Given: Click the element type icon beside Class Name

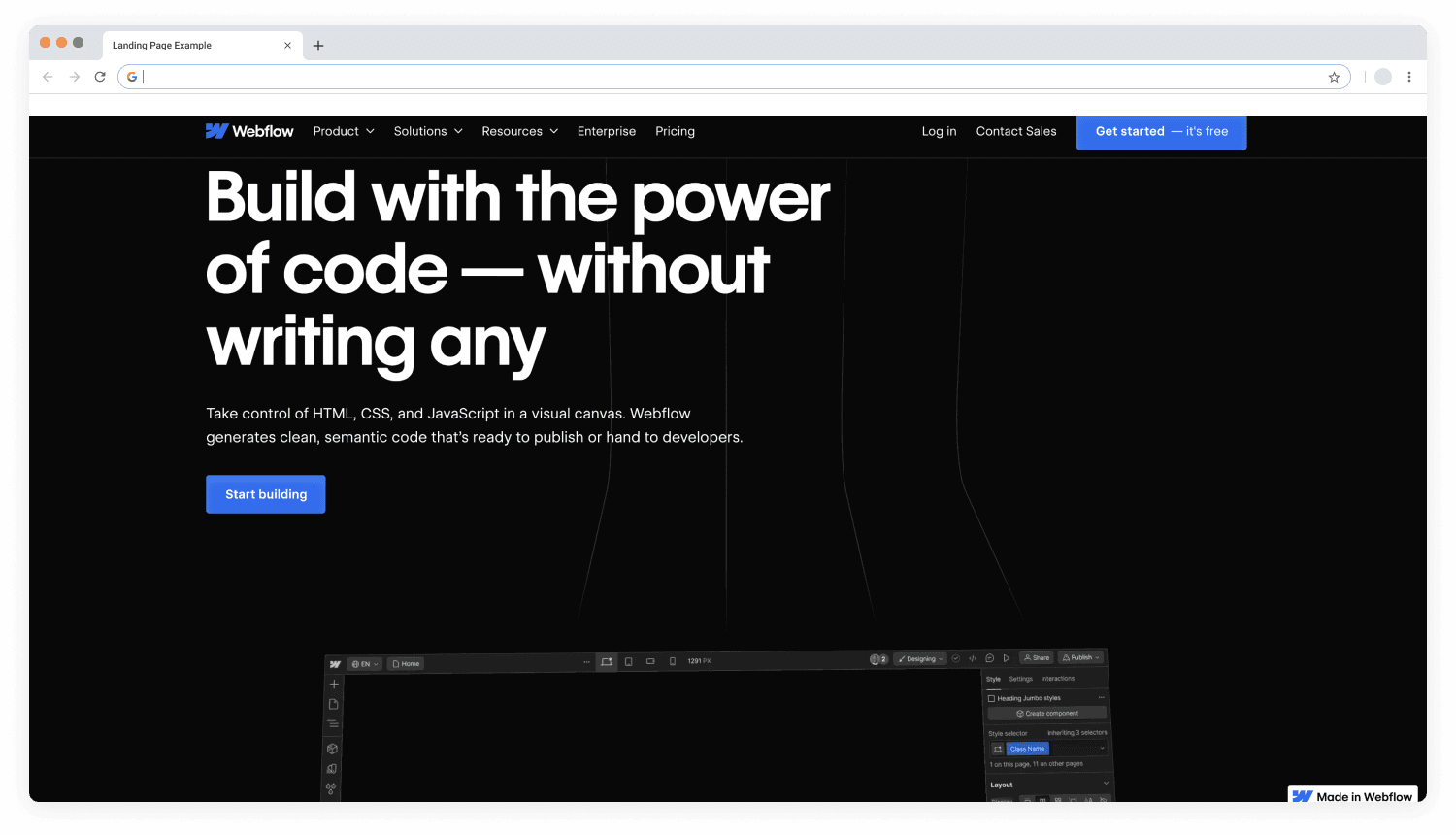Looking at the screenshot, I should tap(998, 749).
